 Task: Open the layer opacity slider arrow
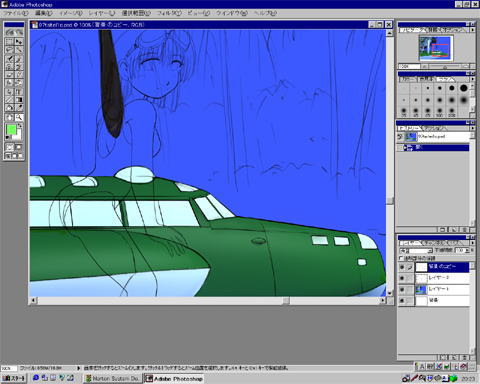tap(467, 250)
